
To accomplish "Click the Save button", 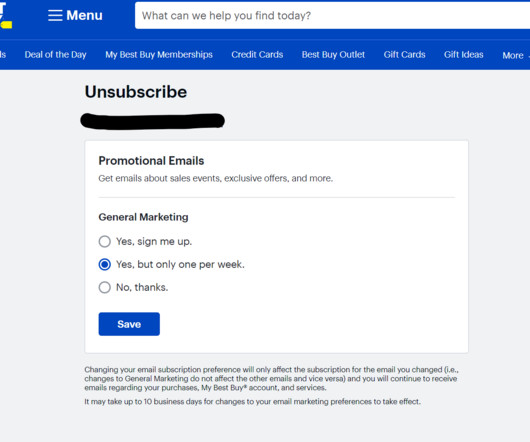I will point(129,324).
